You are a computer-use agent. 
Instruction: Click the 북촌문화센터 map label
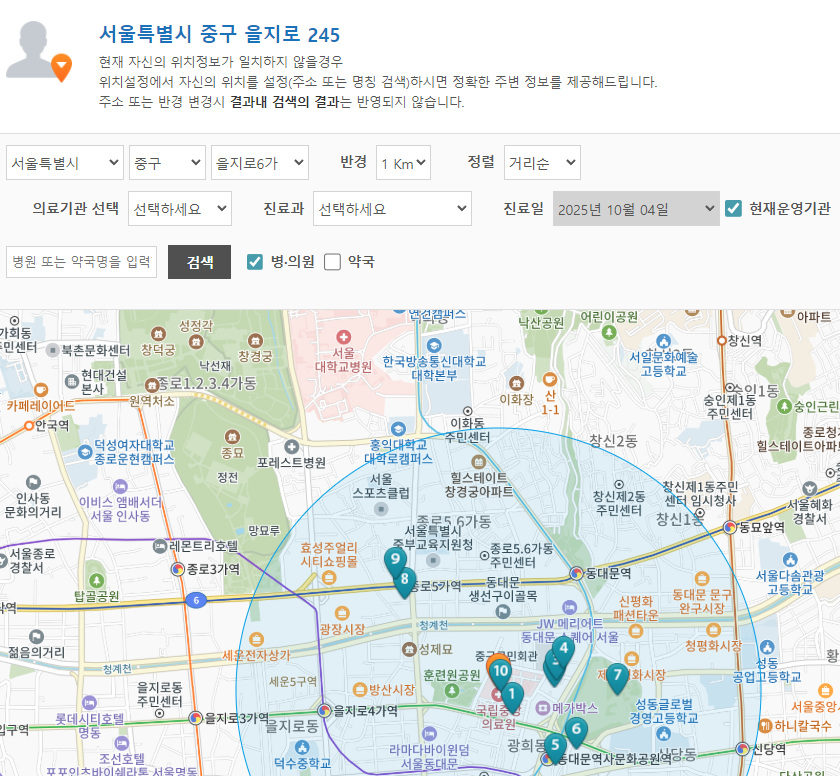[x=95, y=350]
